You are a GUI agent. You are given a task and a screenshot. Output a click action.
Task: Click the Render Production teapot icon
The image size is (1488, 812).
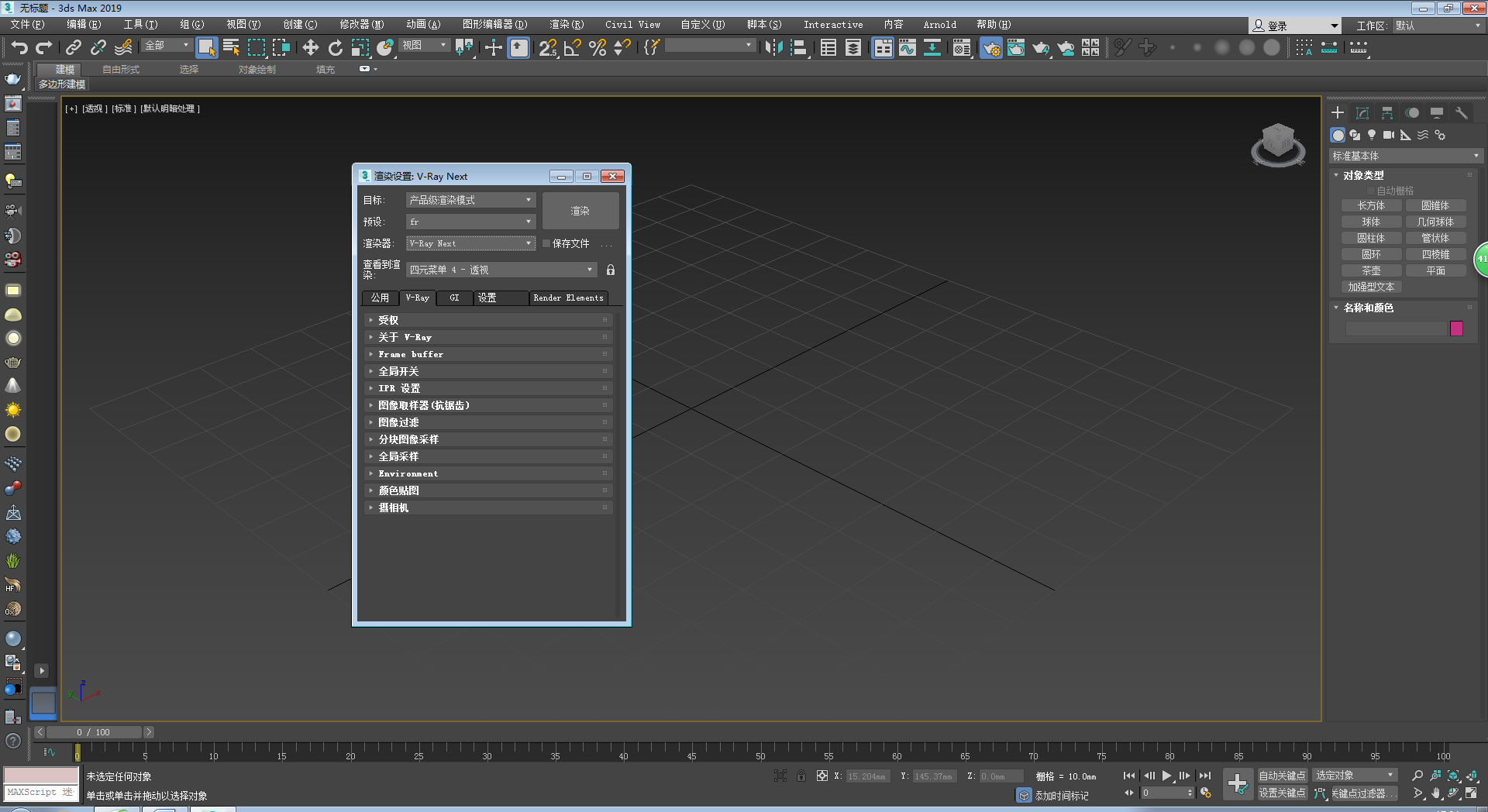(1041, 47)
